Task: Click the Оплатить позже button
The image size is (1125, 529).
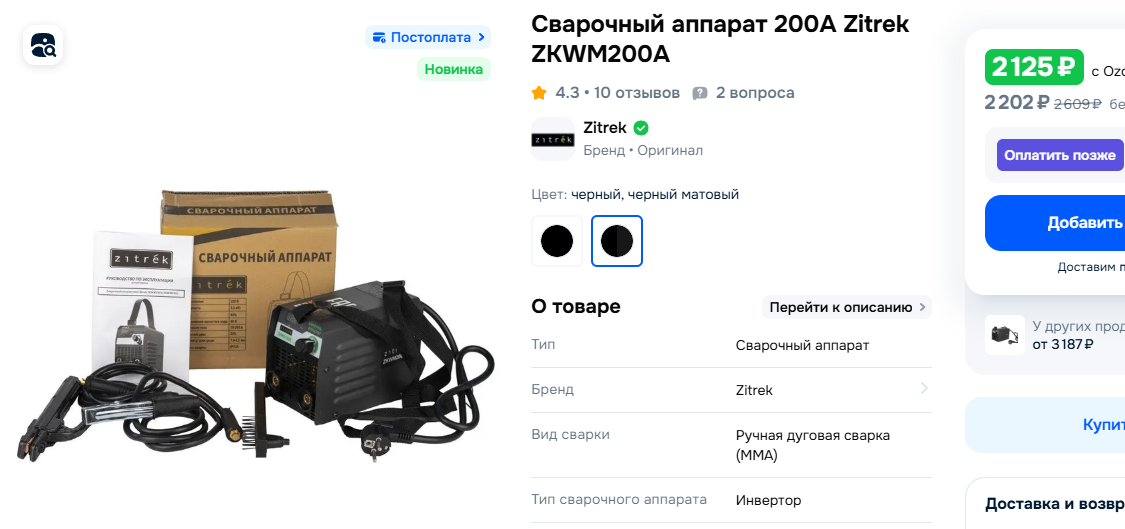Action: pyautogui.click(x=1060, y=155)
